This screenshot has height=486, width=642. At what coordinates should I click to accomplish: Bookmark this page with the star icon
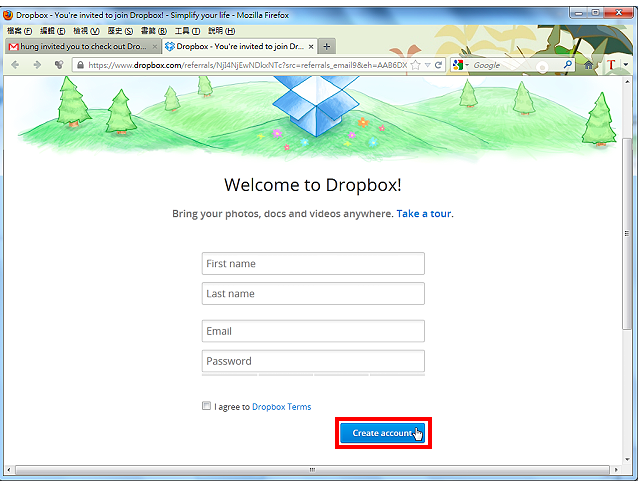click(x=415, y=65)
